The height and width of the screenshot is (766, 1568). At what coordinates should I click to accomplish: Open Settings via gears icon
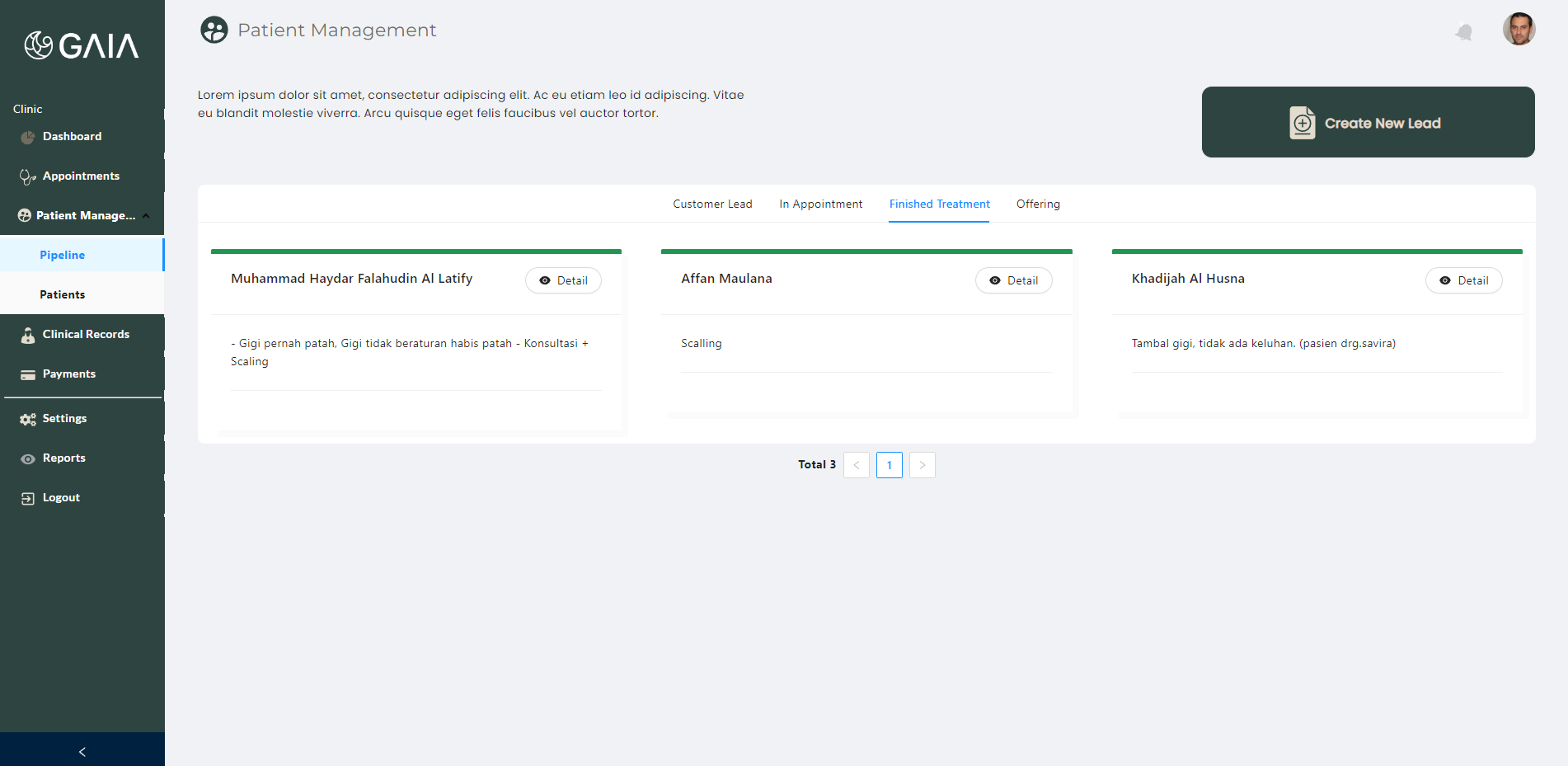28,419
